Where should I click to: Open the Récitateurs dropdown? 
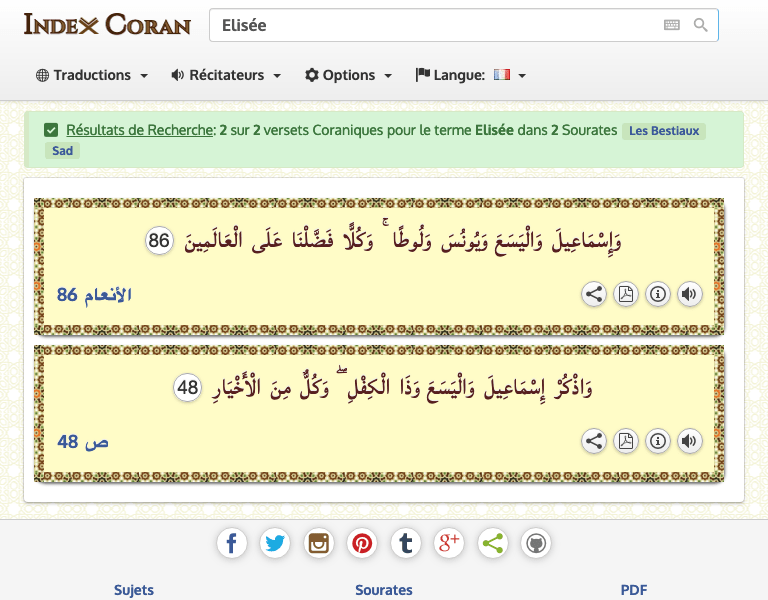226,75
